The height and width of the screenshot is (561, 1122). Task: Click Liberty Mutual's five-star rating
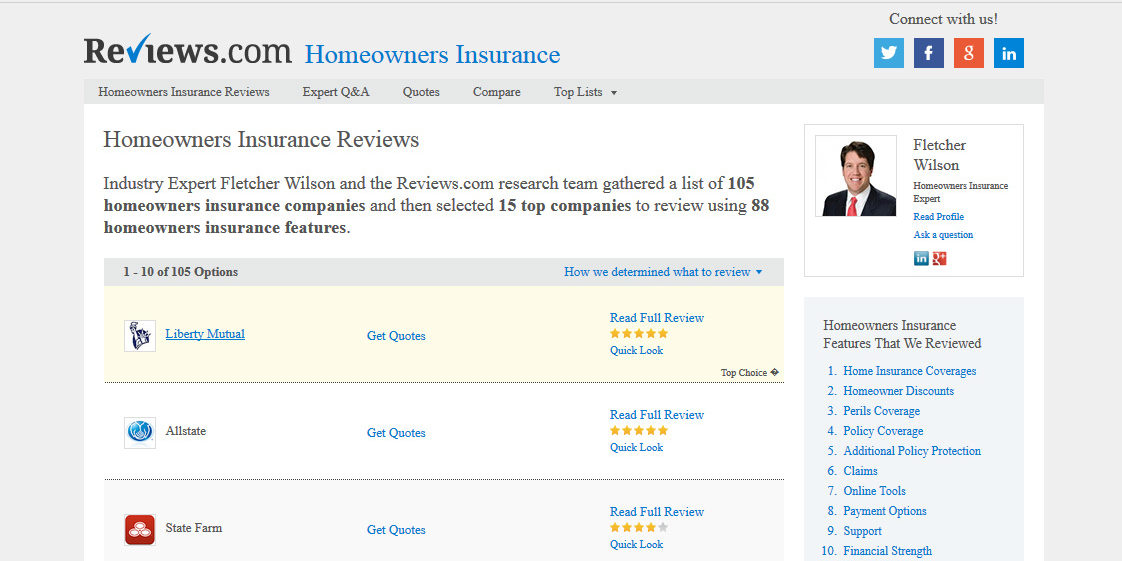[x=638, y=333]
